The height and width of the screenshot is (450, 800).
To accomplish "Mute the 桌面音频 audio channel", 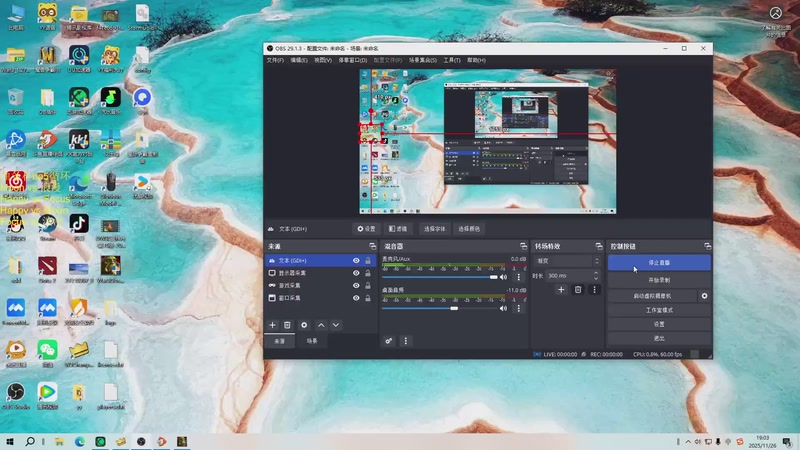I will point(504,308).
